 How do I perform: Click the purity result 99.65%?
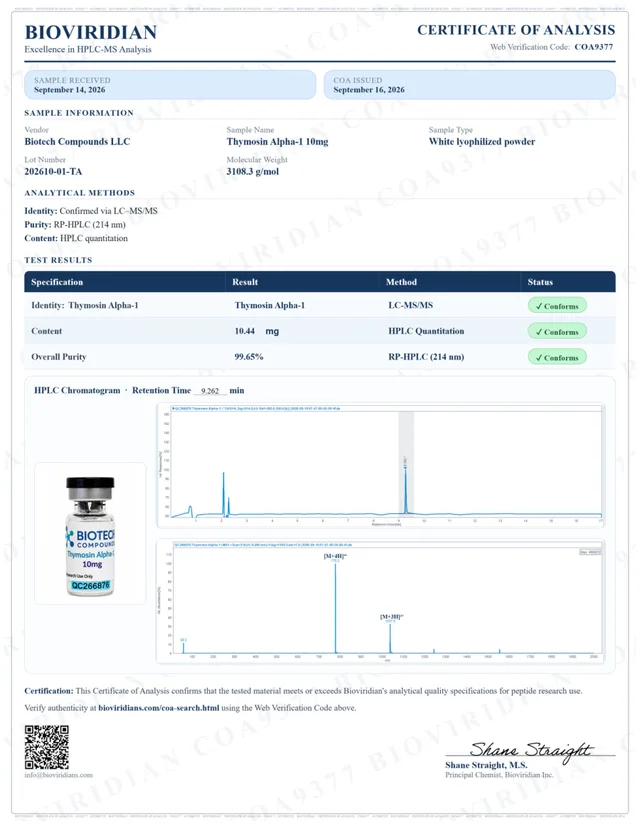click(x=249, y=357)
